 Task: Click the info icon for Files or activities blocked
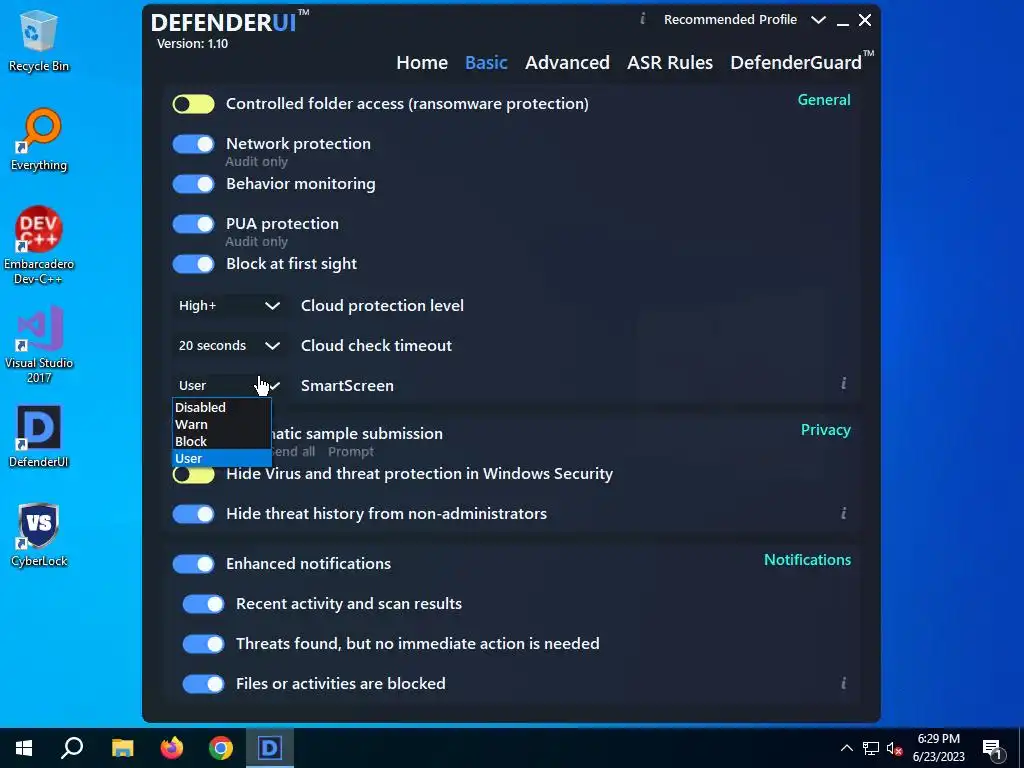coord(843,683)
